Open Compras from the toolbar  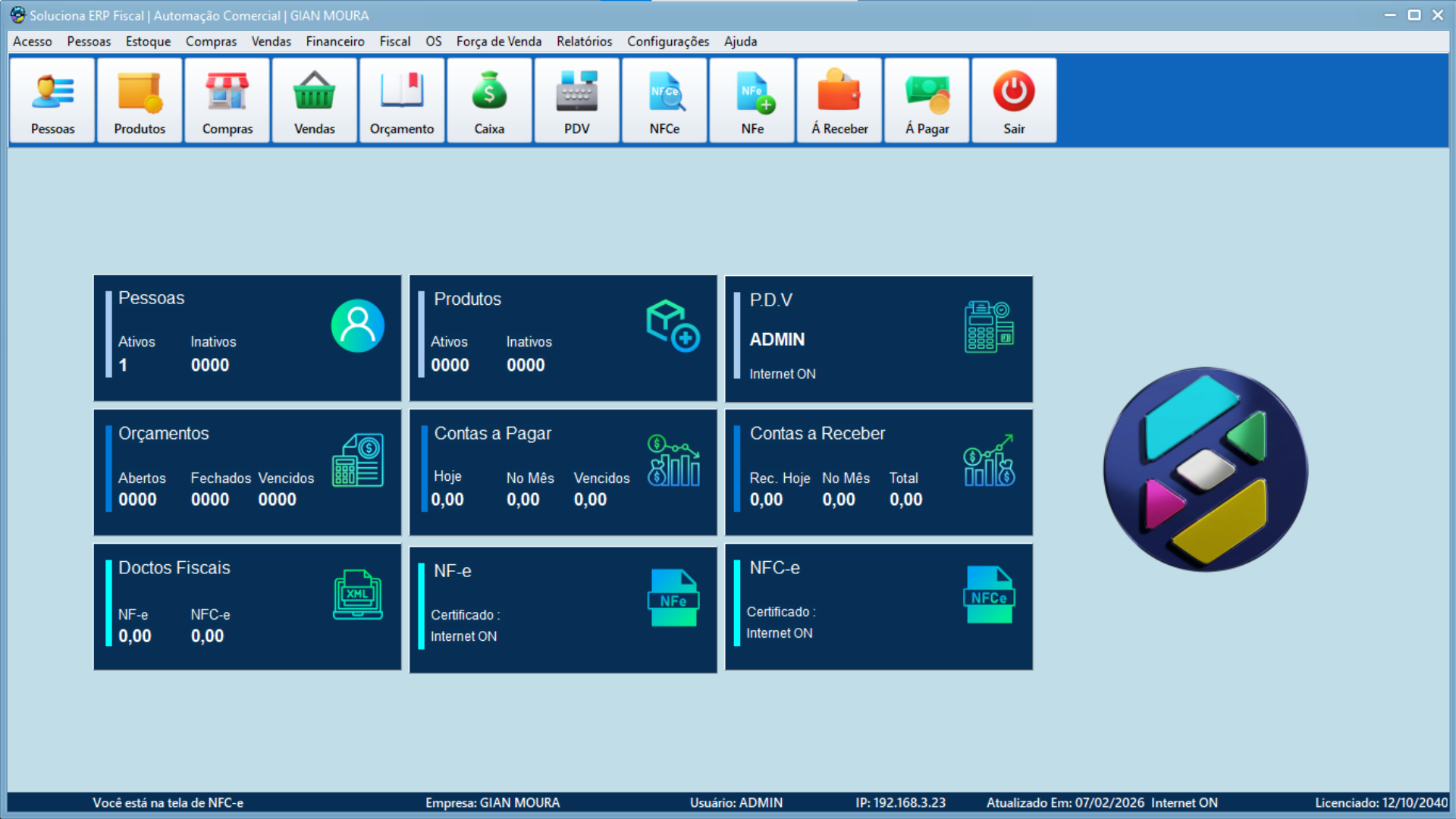click(227, 99)
